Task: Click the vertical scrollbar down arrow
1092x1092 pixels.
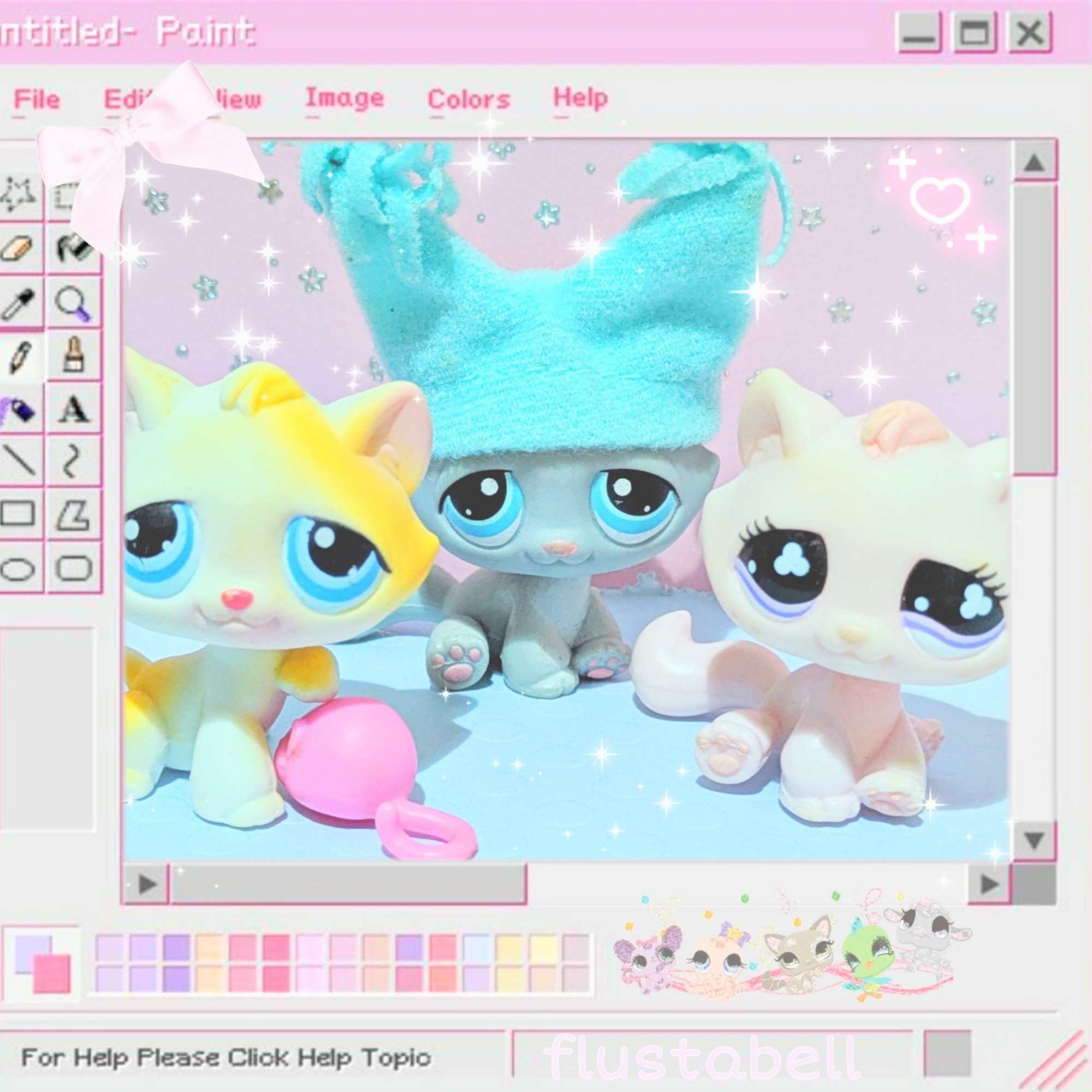Action: (x=1034, y=841)
